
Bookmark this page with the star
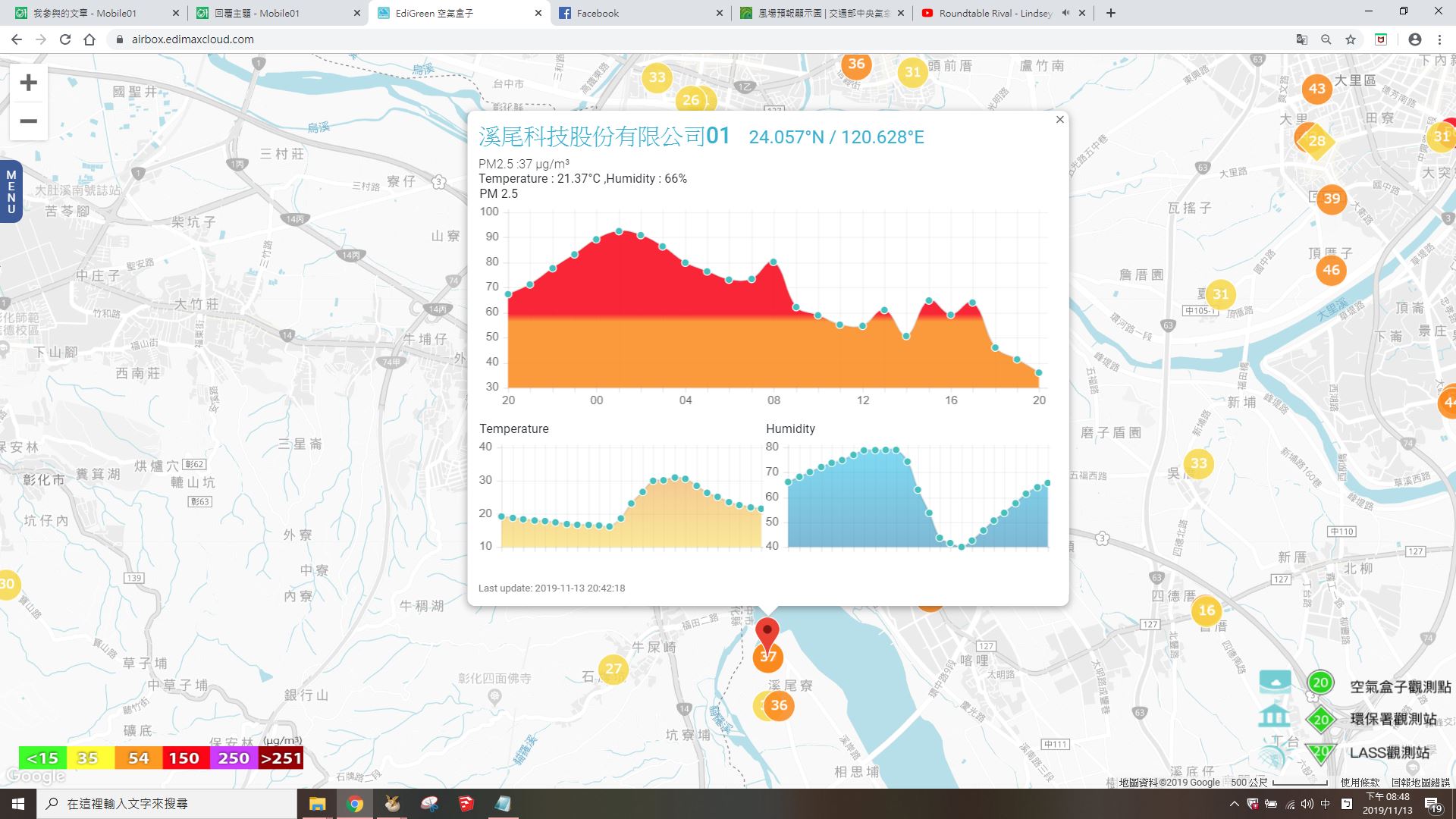[1351, 39]
